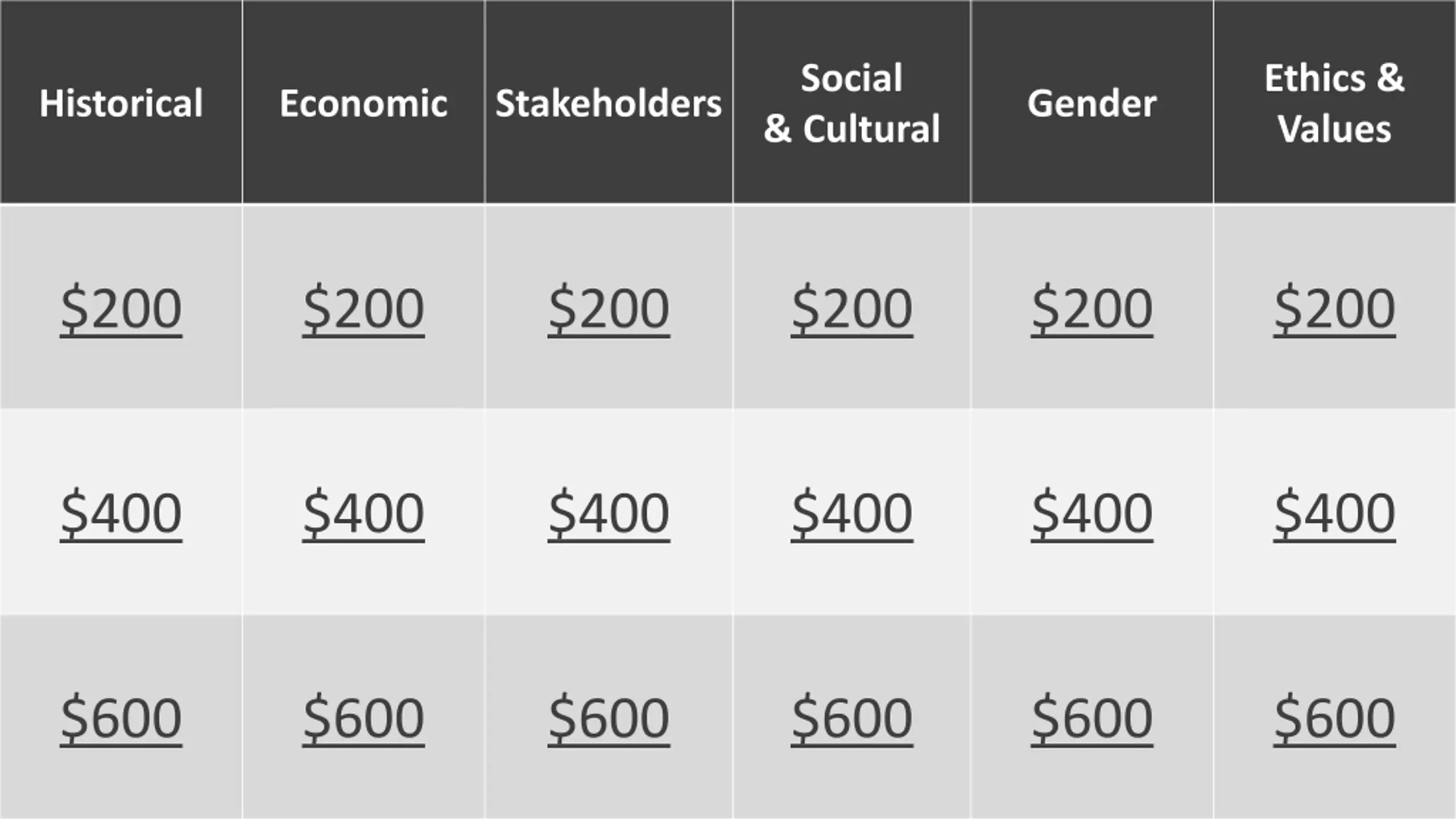Select Social & Cultural $400 link
The width and height of the screenshot is (1456, 819).
point(852,513)
